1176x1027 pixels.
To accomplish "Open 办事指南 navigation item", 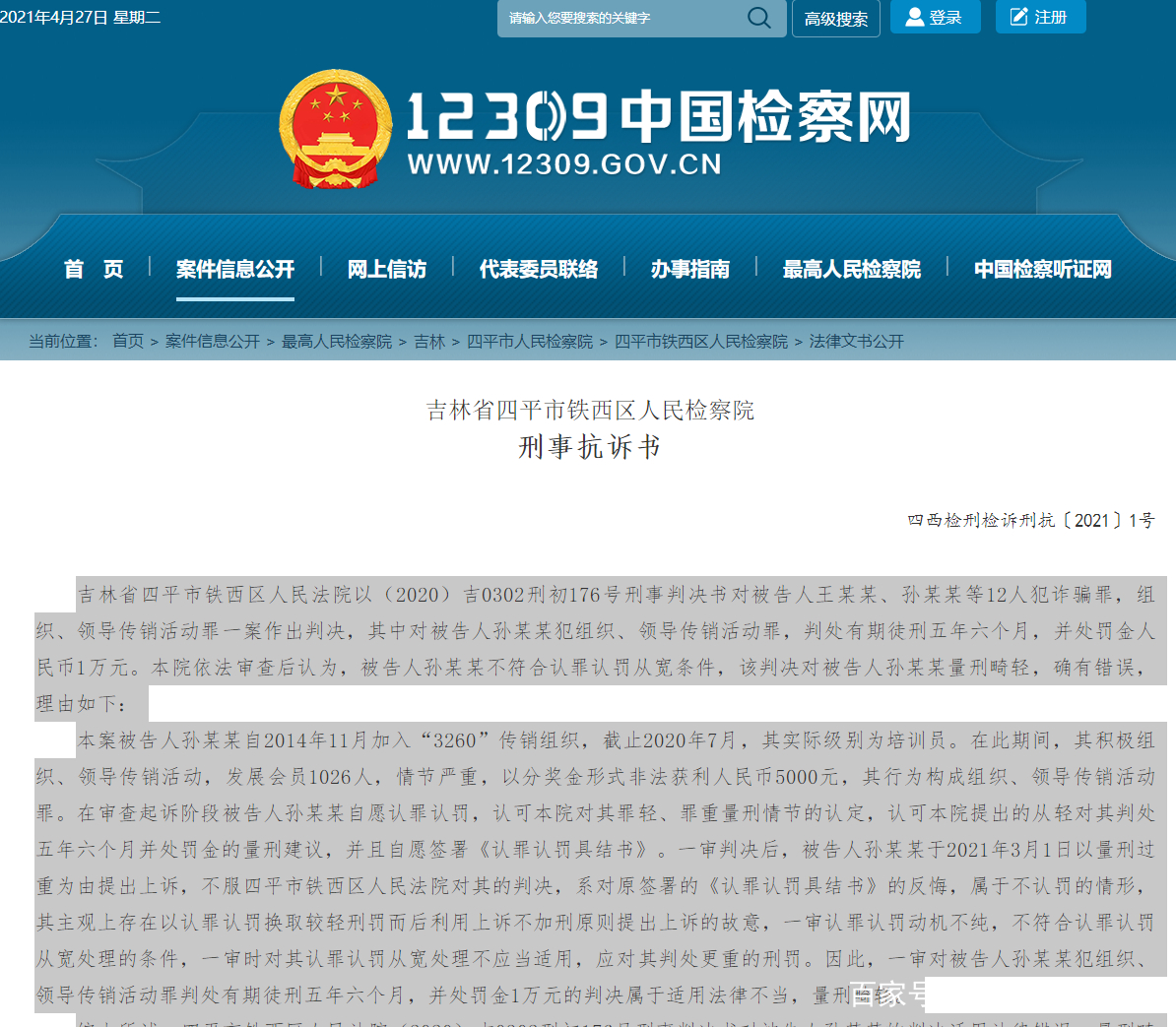I will click(690, 269).
